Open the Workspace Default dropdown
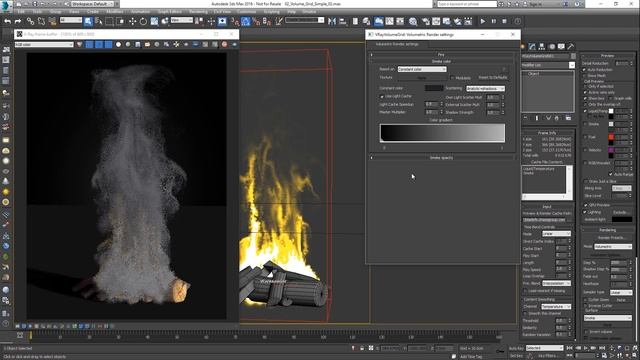Image resolution: width=640 pixels, height=360 pixels. pos(92,4)
